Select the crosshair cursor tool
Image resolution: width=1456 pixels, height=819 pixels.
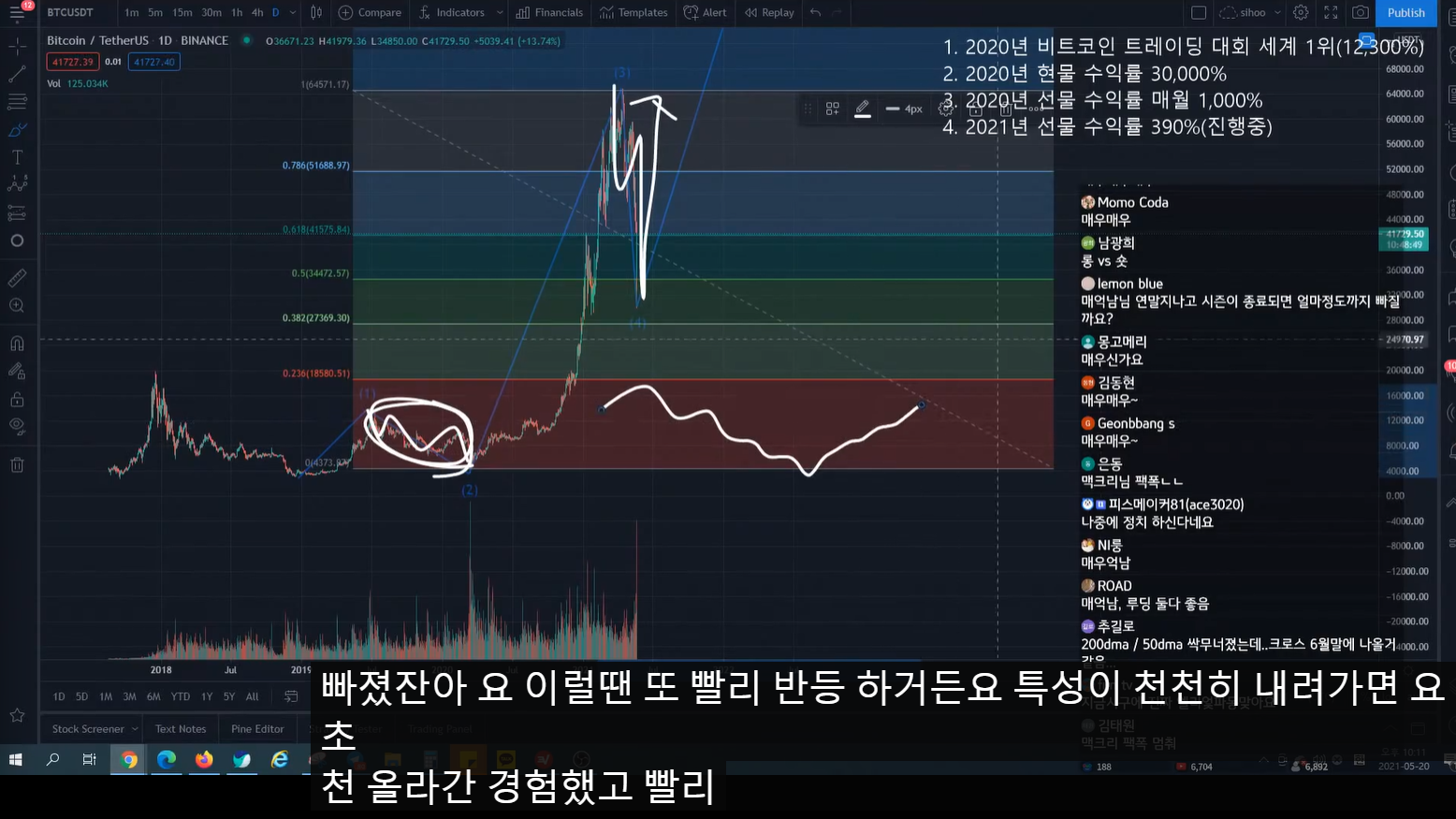click(17, 46)
